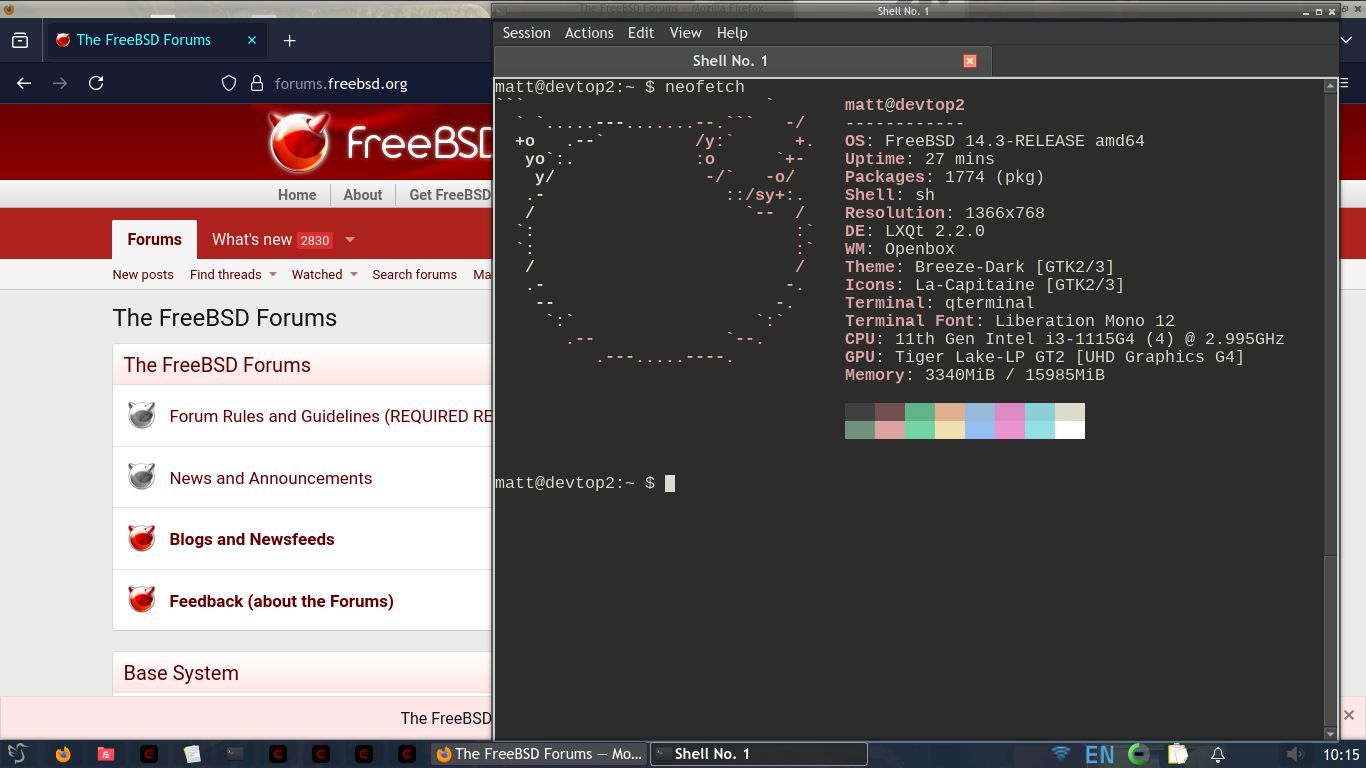Click the padlock site security icon
1366x768 pixels.
click(256, 84)
